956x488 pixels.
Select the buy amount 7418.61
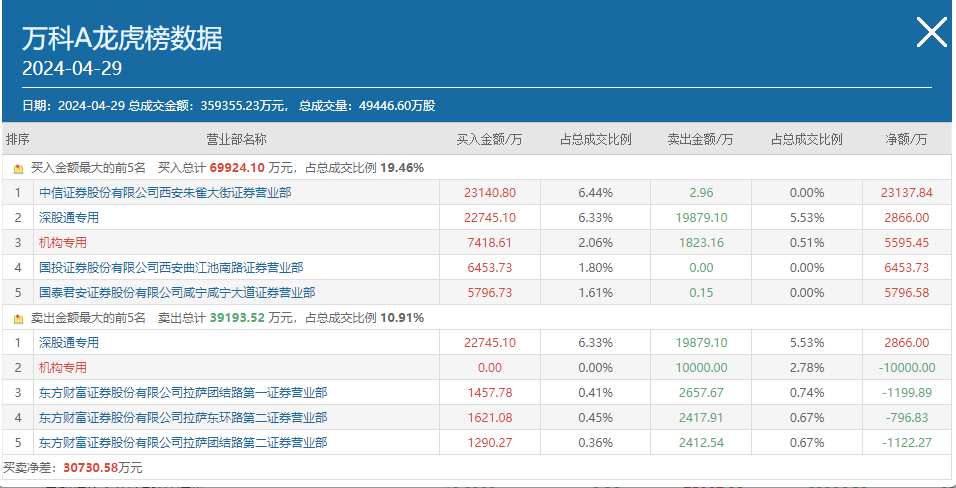(490, 243)
